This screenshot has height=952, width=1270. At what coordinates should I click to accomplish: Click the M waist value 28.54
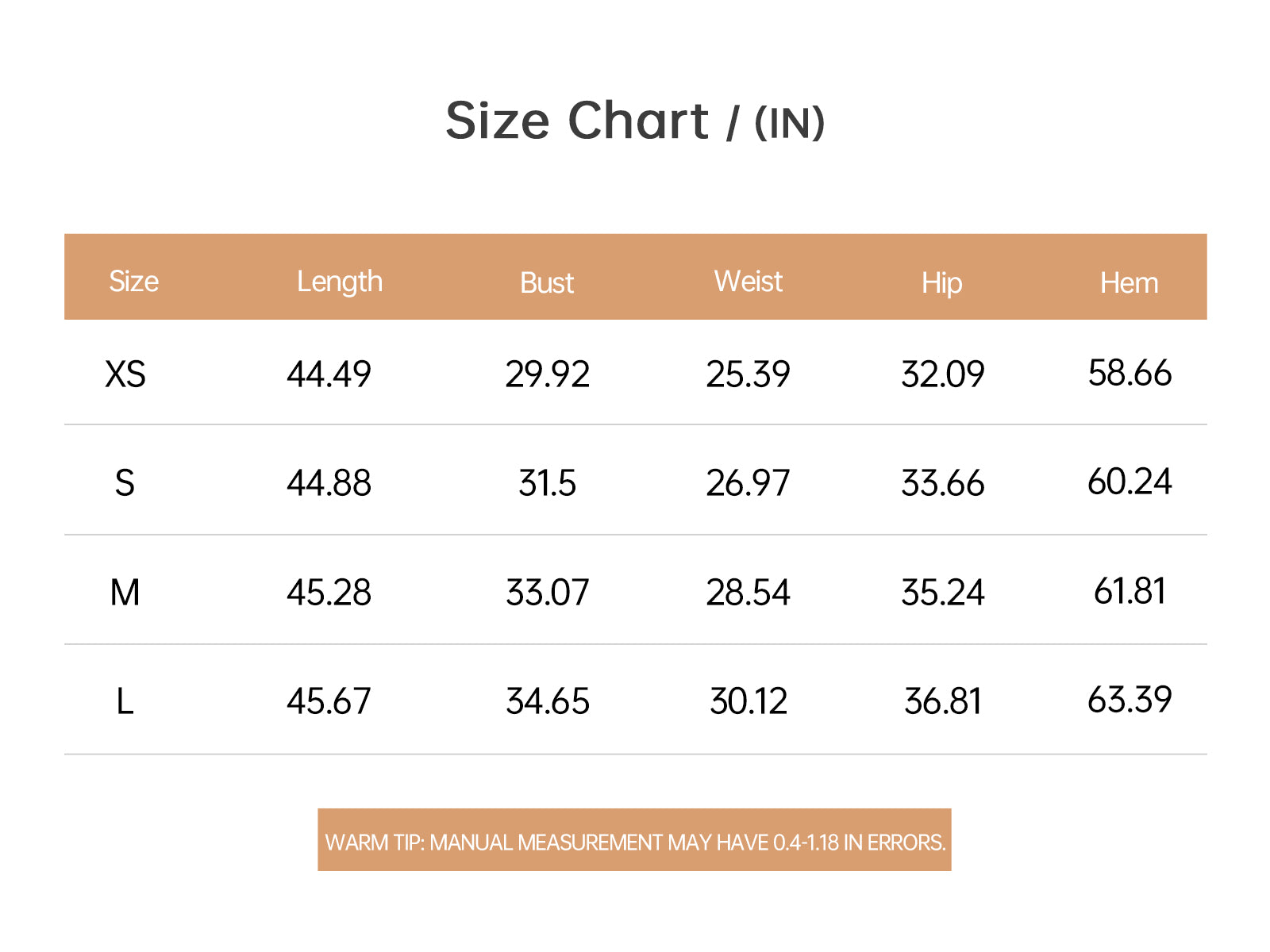[748, 593]
